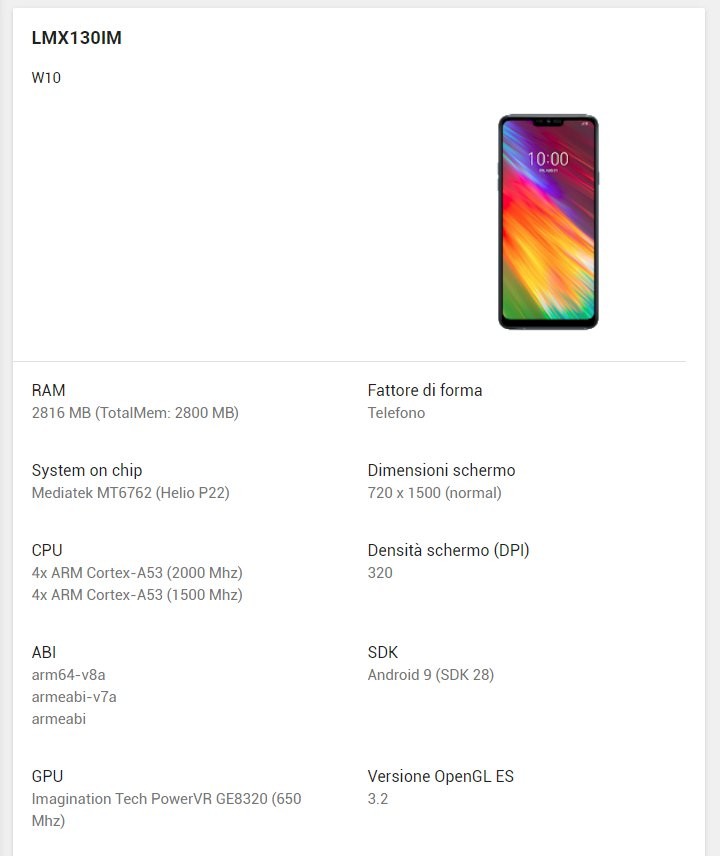Select the W10 model name text
Screen dimensions: 720x856
pos(46,78)
